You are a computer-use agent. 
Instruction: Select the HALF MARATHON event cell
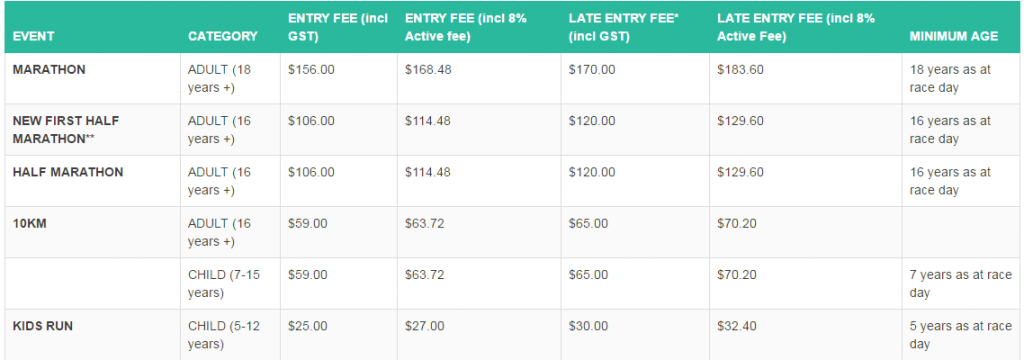68,172
